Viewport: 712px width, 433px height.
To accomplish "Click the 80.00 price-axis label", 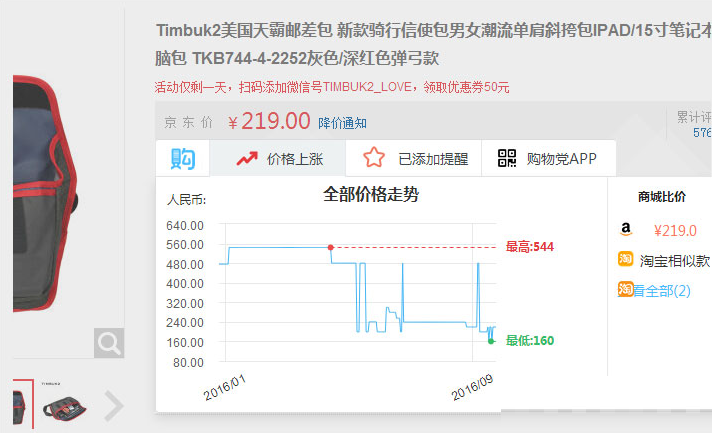I will 188,363.
